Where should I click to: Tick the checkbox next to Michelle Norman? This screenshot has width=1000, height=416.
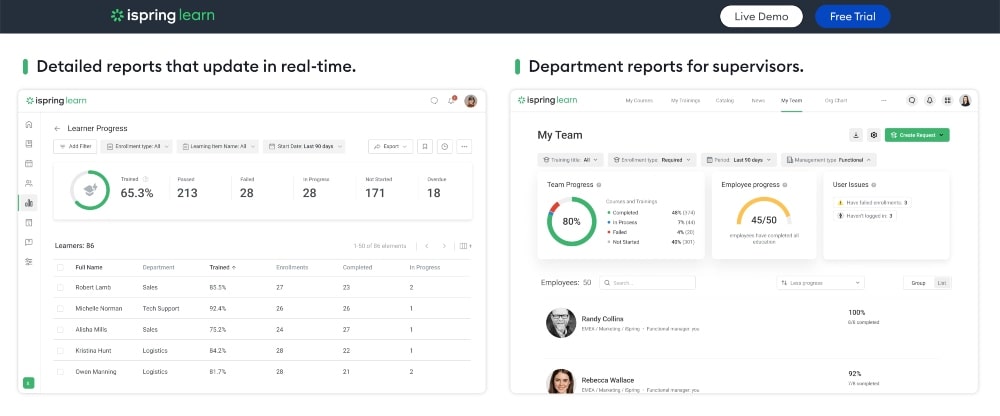click(x=60, y=308)
